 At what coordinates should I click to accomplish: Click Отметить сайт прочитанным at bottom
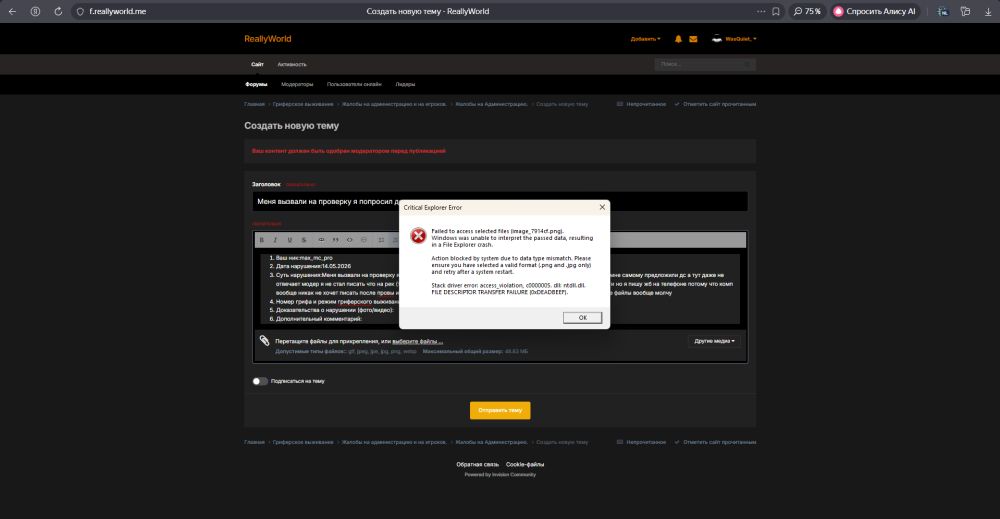[x=716, y=442]
